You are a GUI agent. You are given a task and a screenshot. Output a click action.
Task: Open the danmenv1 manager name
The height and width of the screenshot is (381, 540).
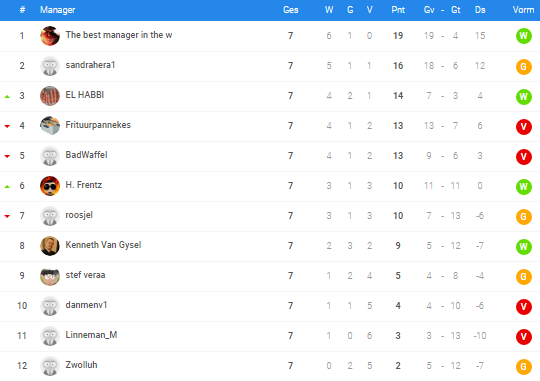tap(86, 305)
